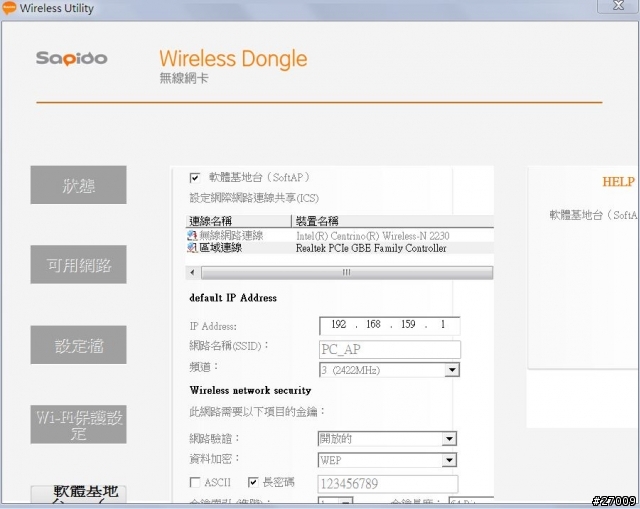Go to Wi-Fi保護設定 tab
Image resolution: width=640 pixels, height=509 pixels.
tap(78, 425)
